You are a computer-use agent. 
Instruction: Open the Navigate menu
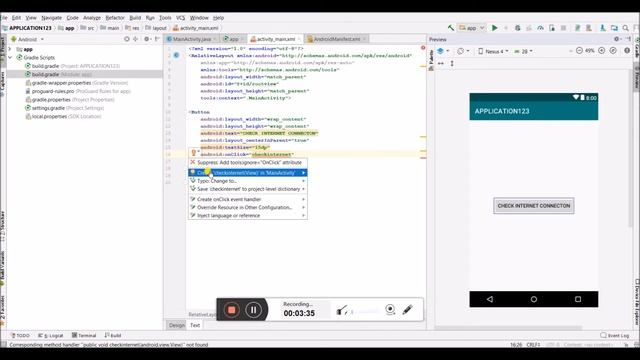51,18
